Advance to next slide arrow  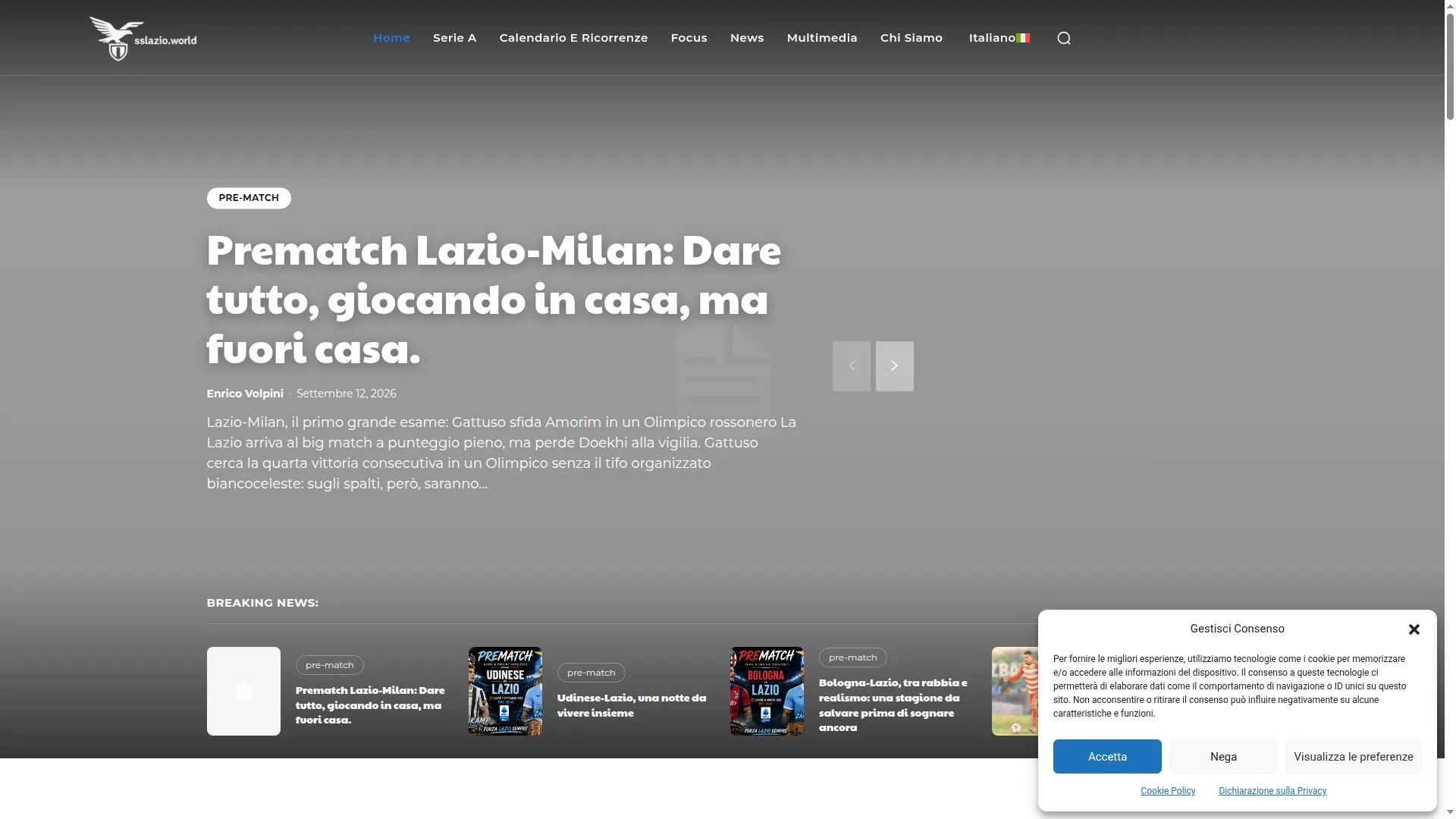point(895,366)
